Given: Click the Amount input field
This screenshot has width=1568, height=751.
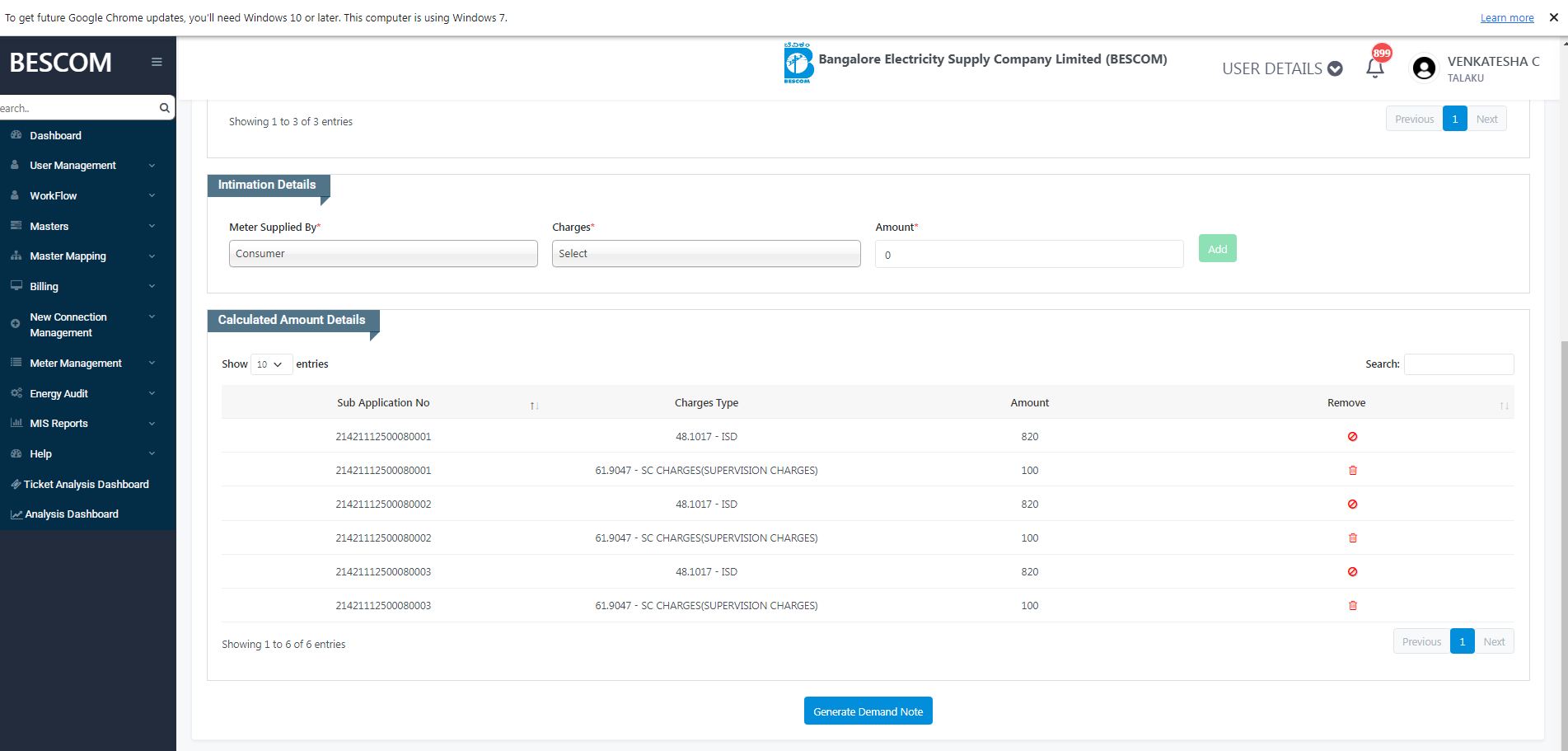Looking at the screenshot, I should (1028, 255).
